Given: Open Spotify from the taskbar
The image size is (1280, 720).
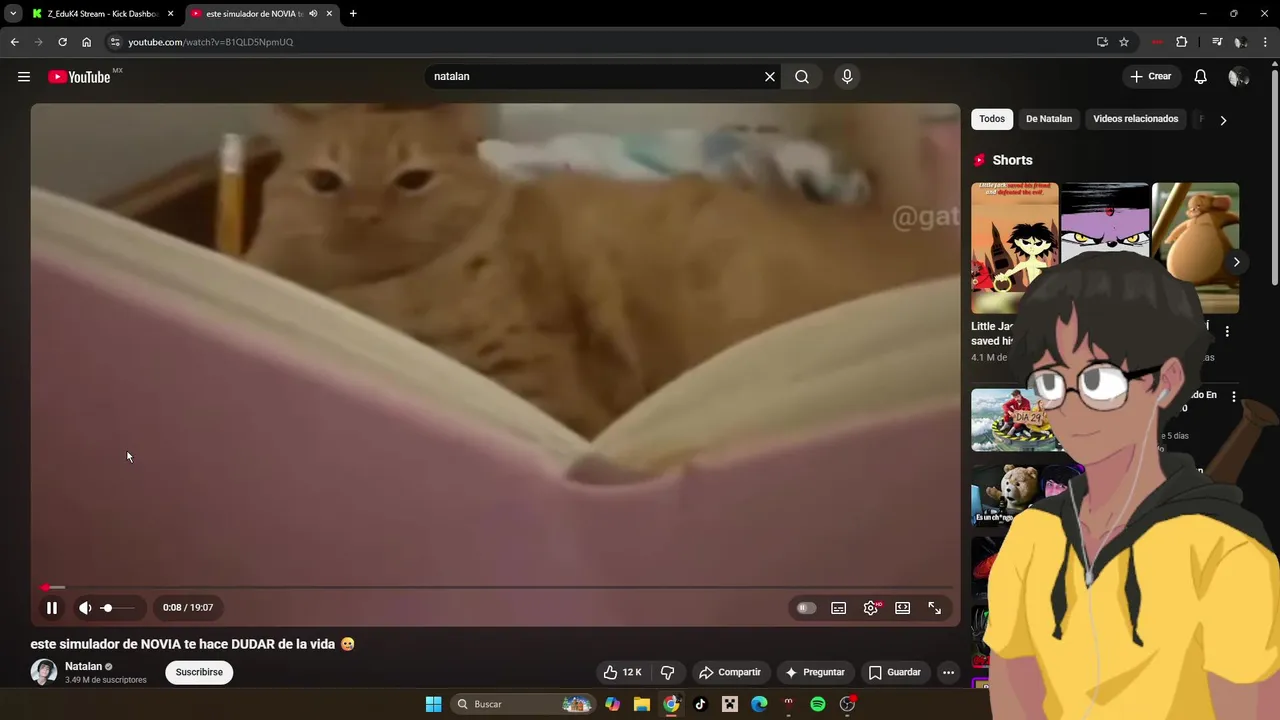Looking at the screenshot, I should [x=818, y=704].
